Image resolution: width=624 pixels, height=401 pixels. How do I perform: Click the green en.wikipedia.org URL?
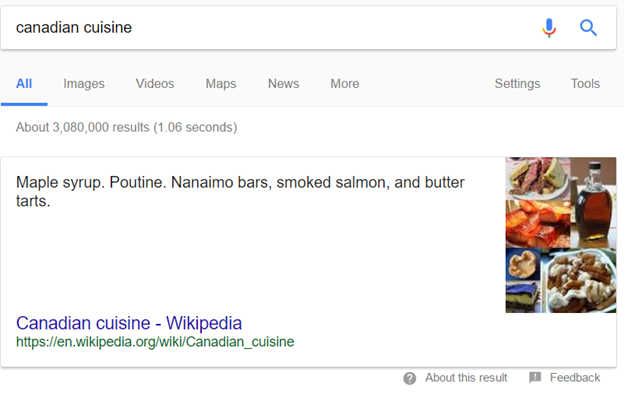(155, 342)
